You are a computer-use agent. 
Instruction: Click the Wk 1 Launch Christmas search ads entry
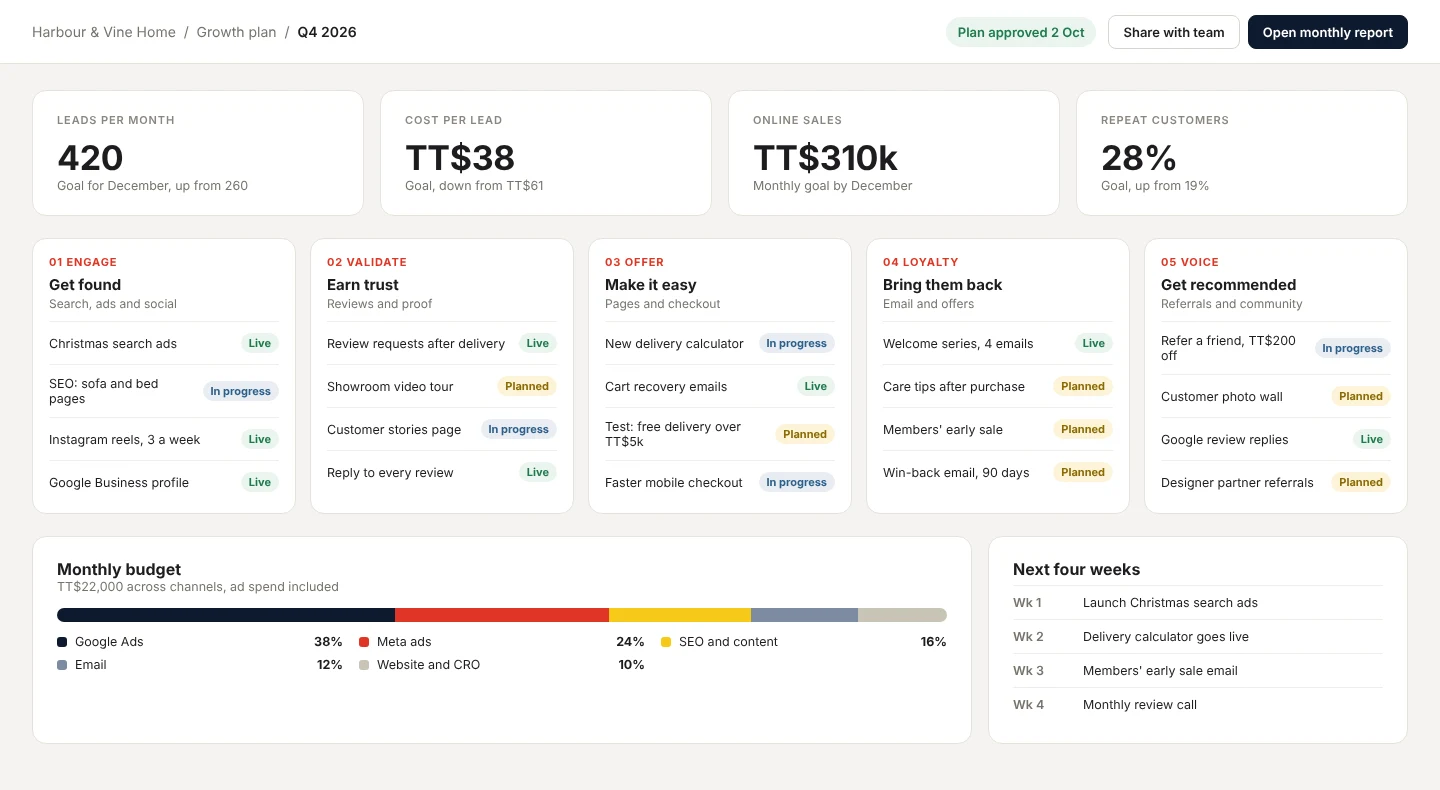[1198, 603]
